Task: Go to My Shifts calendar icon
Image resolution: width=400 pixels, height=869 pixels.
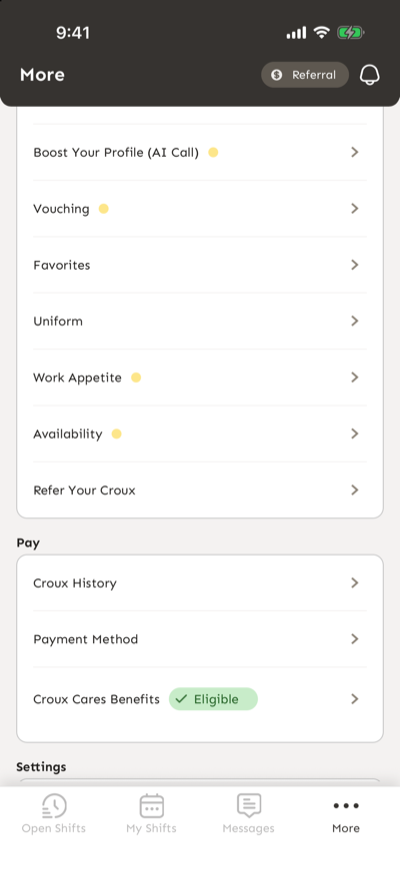Action: [x=151, y=806]
